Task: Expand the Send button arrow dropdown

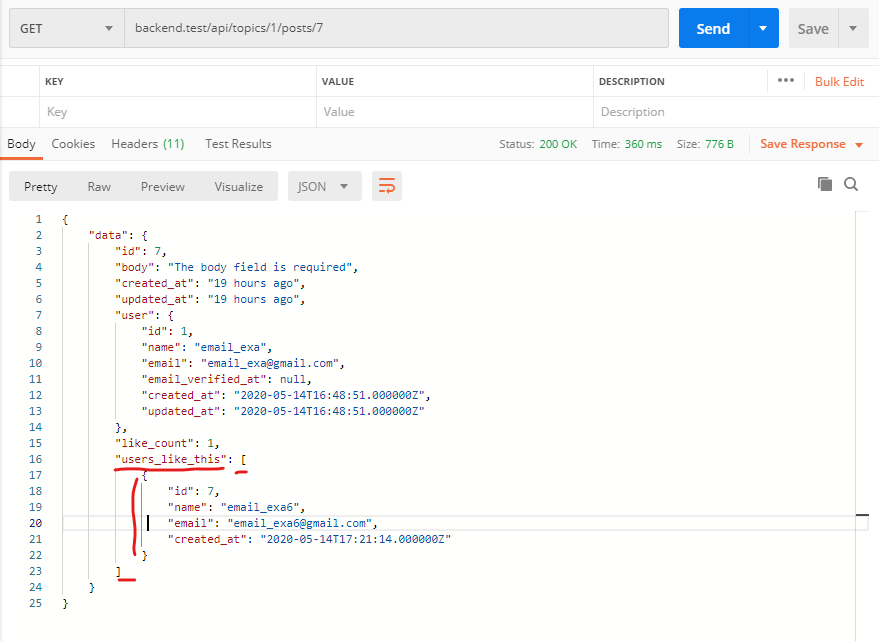Action: coord(763,29)
